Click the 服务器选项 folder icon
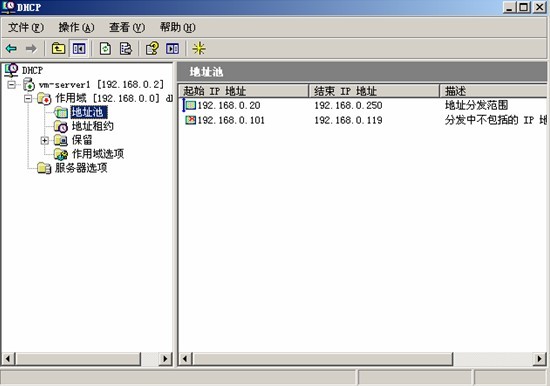Viewport: 550px width, 386px height. (44, 168)
